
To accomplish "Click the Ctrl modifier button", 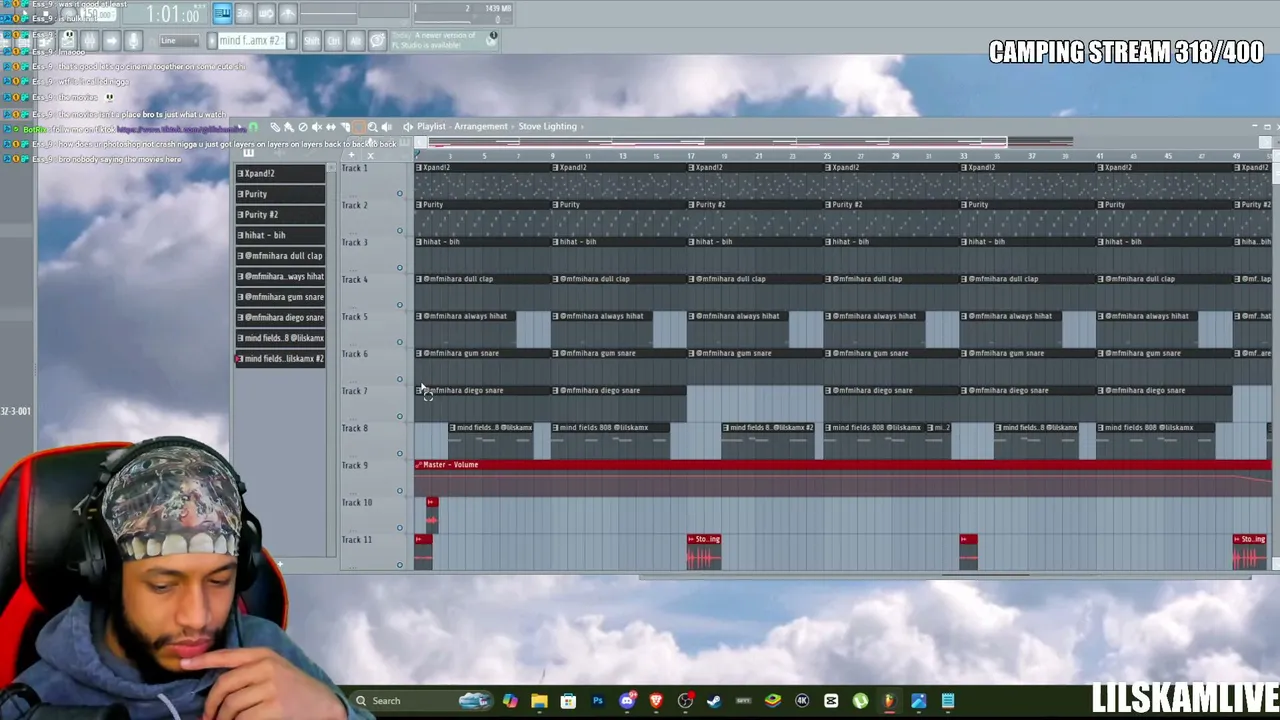I will [333, 41].
